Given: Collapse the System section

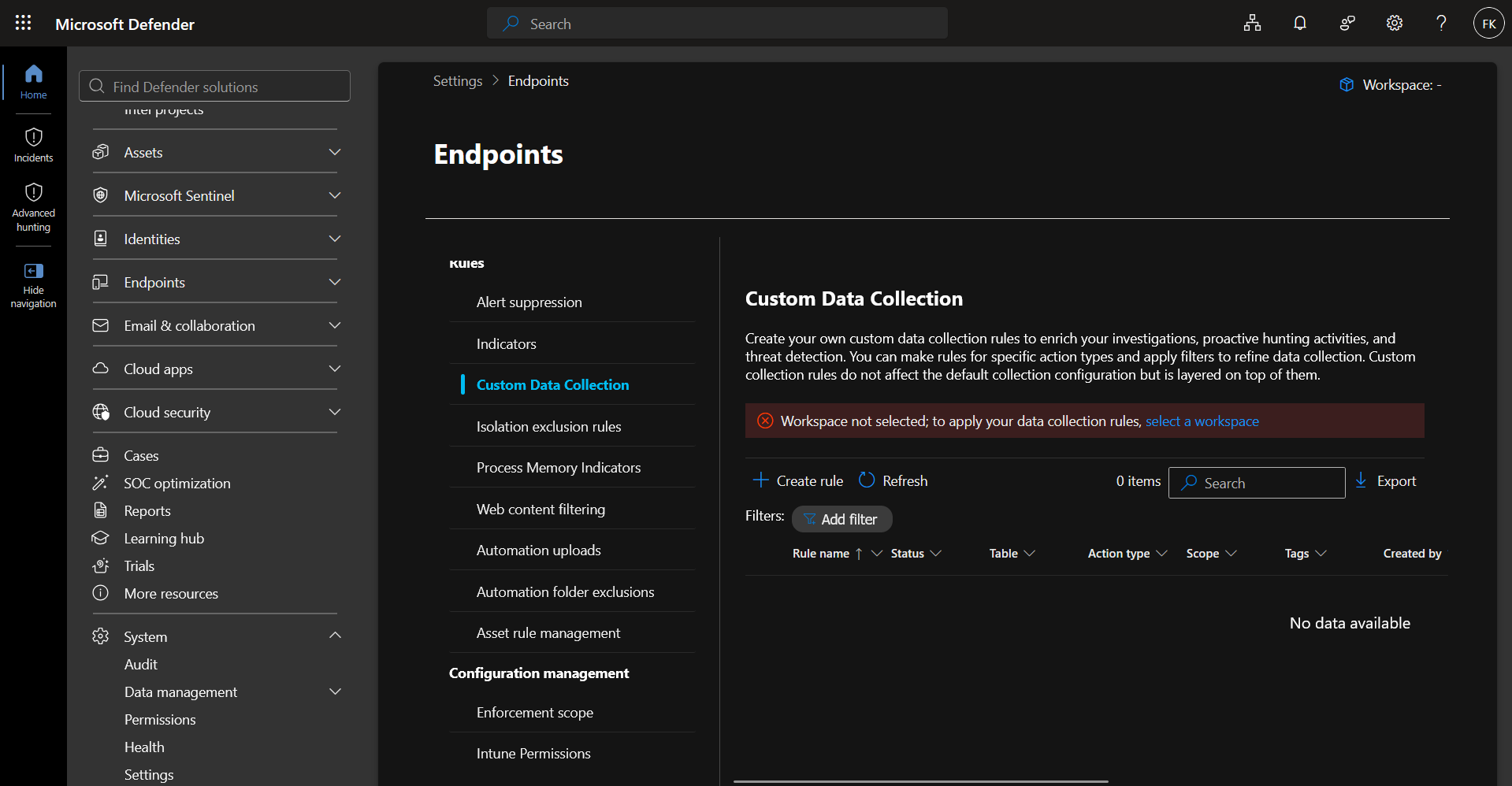Looking at the screenshot, I should point(335,636).
